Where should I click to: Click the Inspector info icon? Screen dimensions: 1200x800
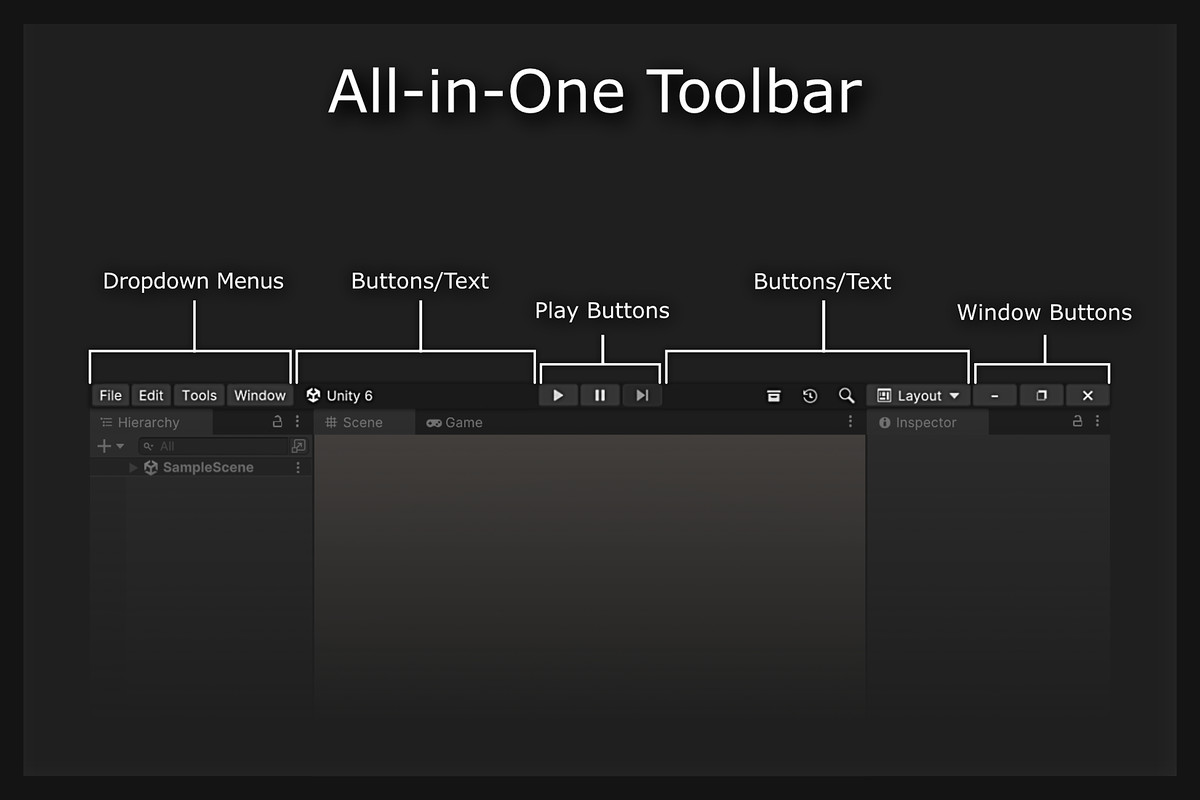(888, 421)
